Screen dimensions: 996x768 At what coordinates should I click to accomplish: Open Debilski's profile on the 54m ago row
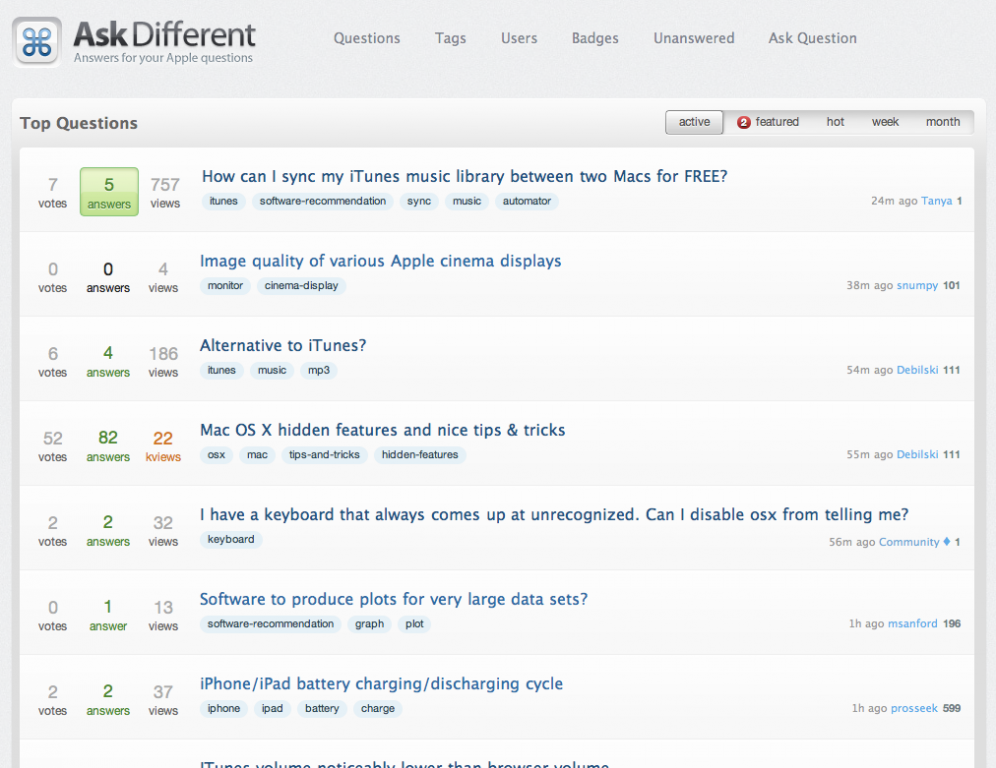click(x=917, y=370)
